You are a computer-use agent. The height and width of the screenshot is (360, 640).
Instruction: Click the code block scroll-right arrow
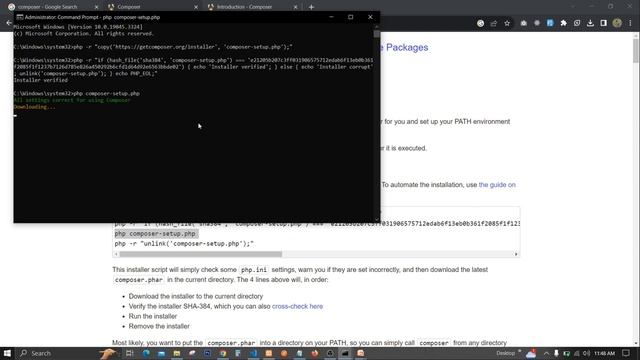tap(516, 254)
